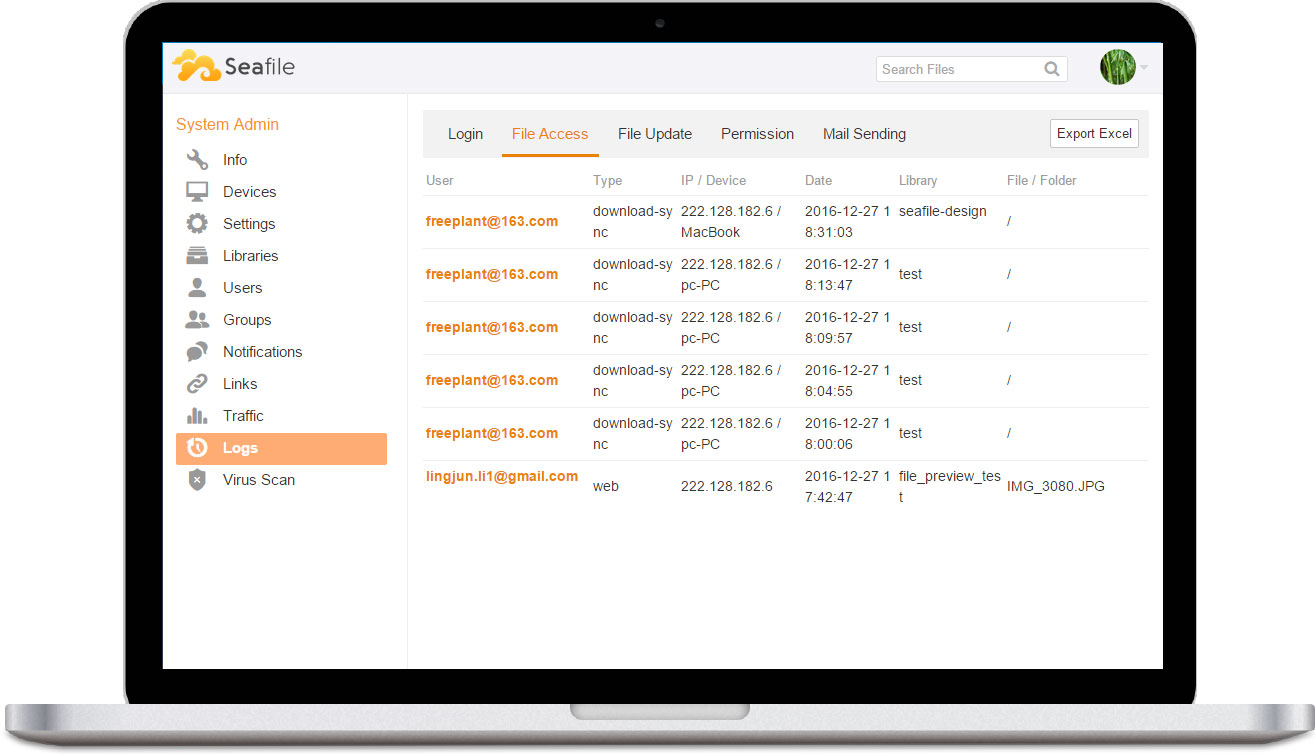The height and width of the screenshot is (754, 1315).
Task: Click the Traffic bar chart icon
Action: (197, 416)
